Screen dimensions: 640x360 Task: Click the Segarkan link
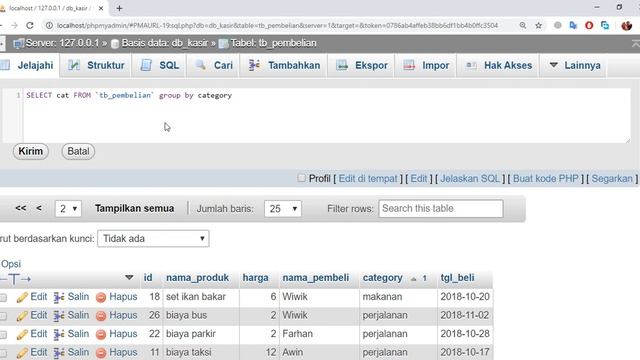tap(612, 179)
